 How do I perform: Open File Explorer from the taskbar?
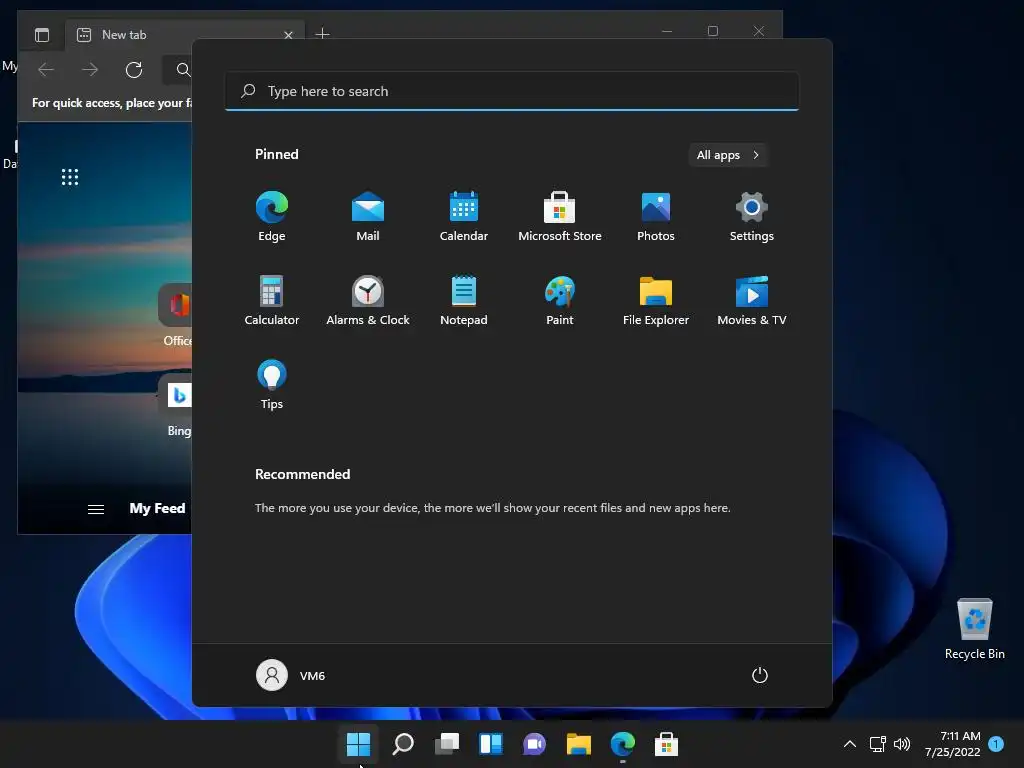click(579, 744)
